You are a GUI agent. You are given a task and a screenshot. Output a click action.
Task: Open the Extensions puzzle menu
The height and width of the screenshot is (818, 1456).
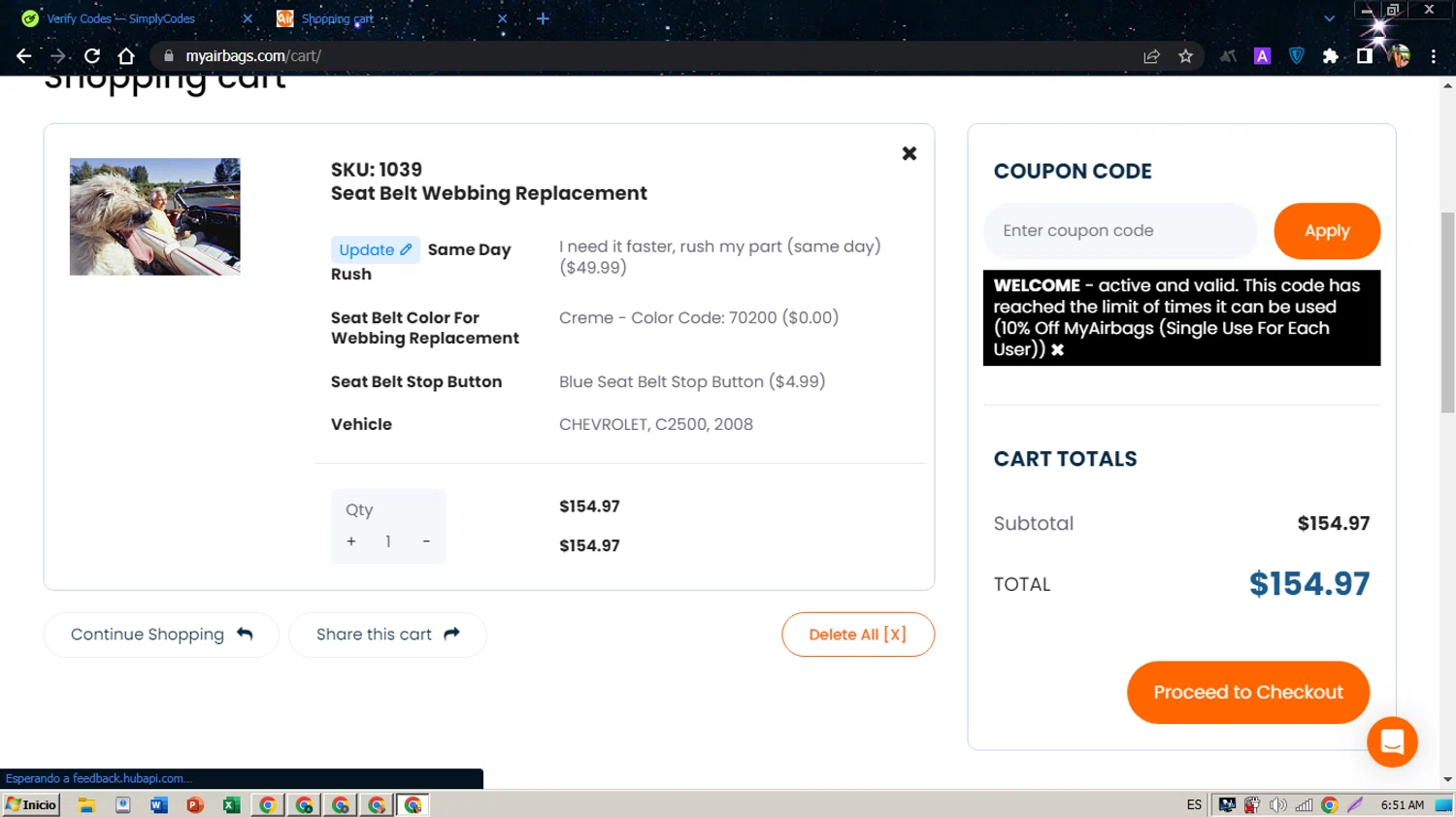[x=1330, y=56]
